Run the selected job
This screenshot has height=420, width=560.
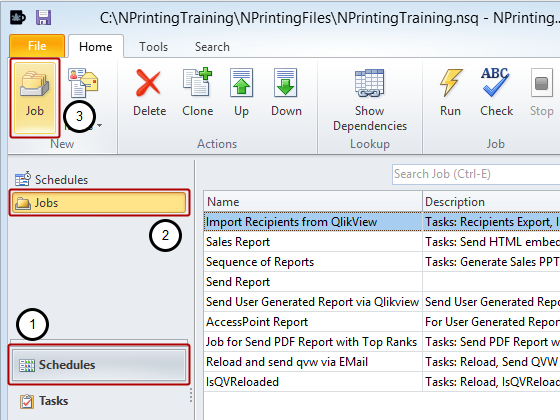point(450,93)
